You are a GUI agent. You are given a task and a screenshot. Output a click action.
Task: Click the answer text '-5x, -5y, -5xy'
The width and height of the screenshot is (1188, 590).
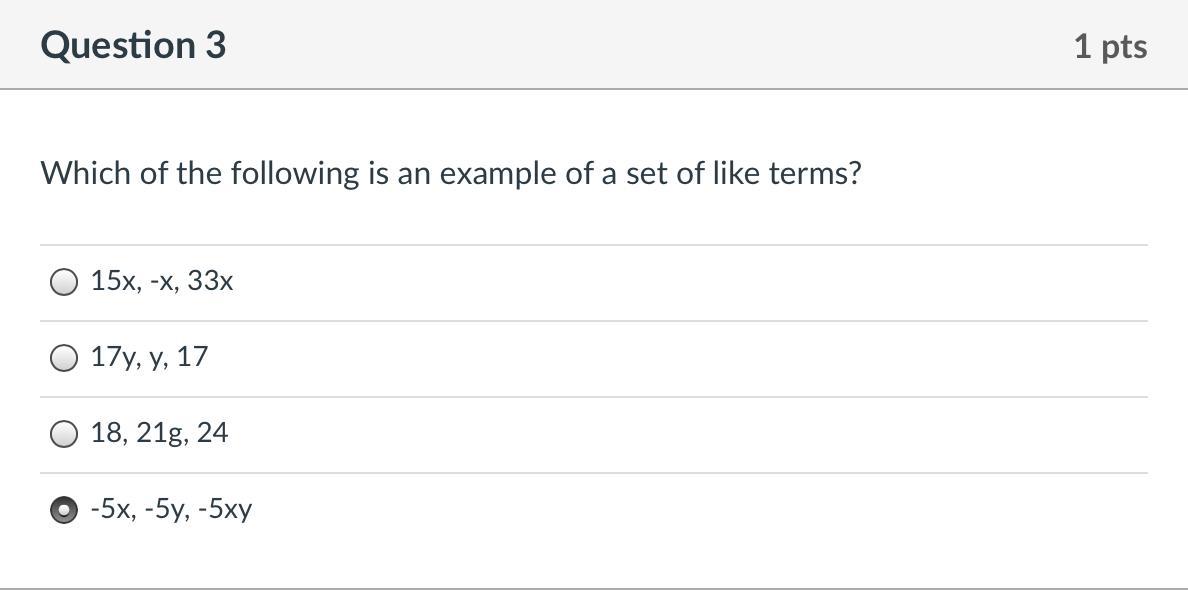pyautogui.click(x=171, y=509)
